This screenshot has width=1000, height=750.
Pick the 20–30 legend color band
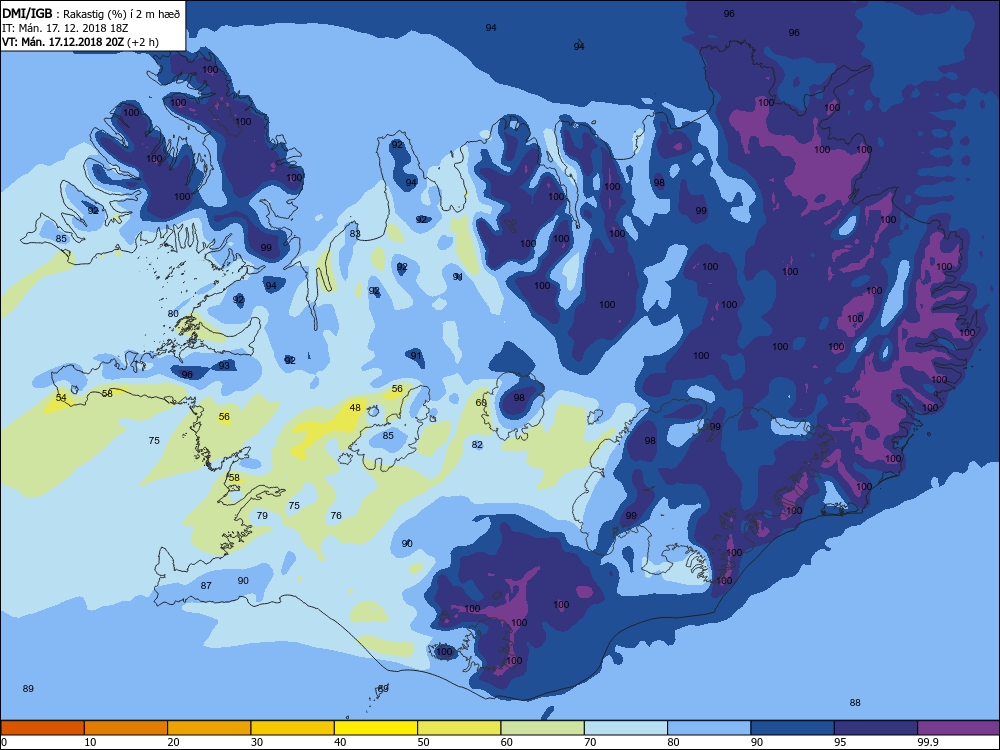tap(209, 728)
